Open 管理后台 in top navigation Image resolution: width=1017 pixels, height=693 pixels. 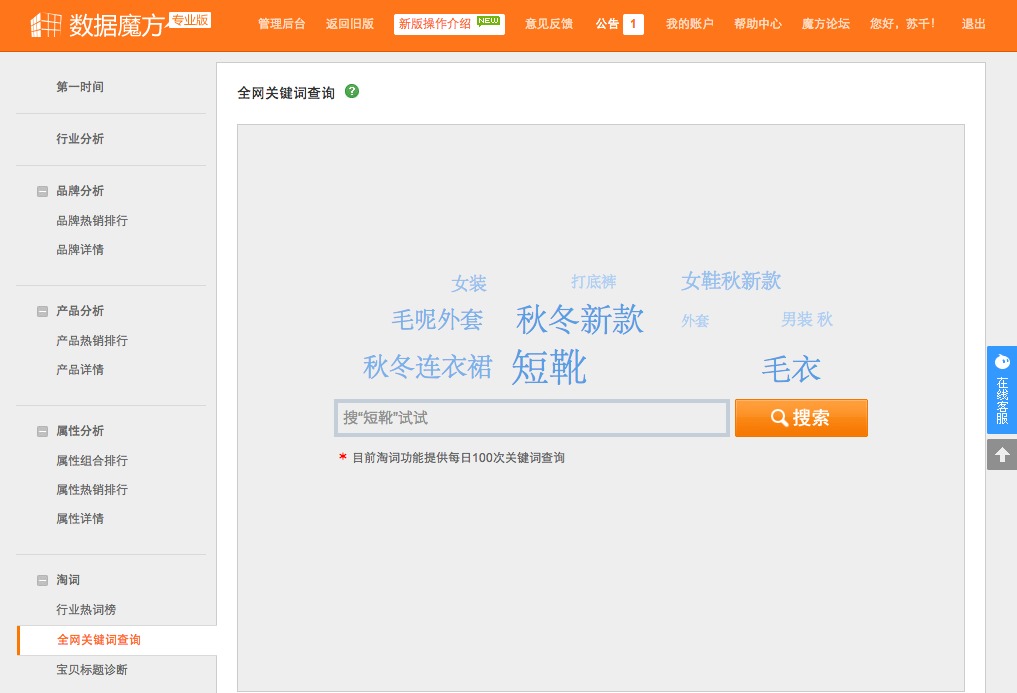click(x=281, y=24)
